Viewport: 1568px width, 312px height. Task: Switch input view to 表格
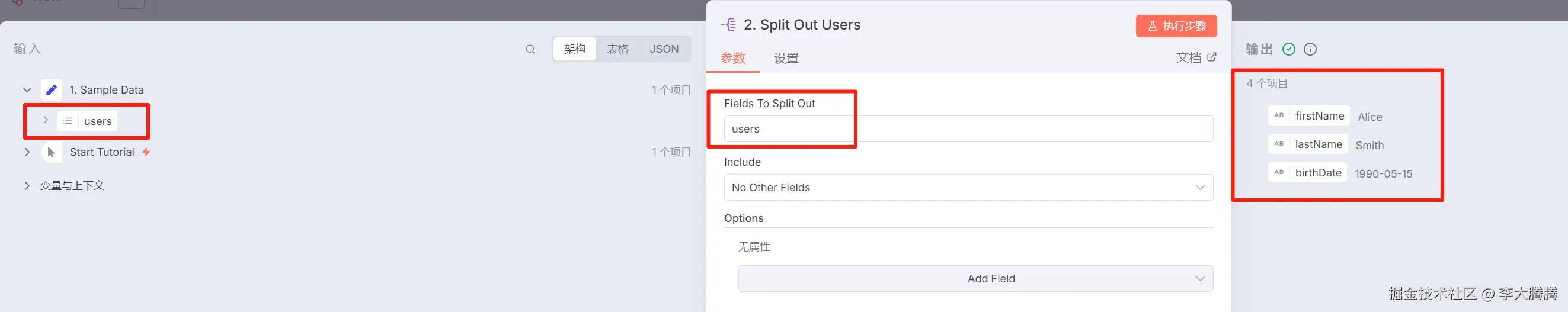617,49
